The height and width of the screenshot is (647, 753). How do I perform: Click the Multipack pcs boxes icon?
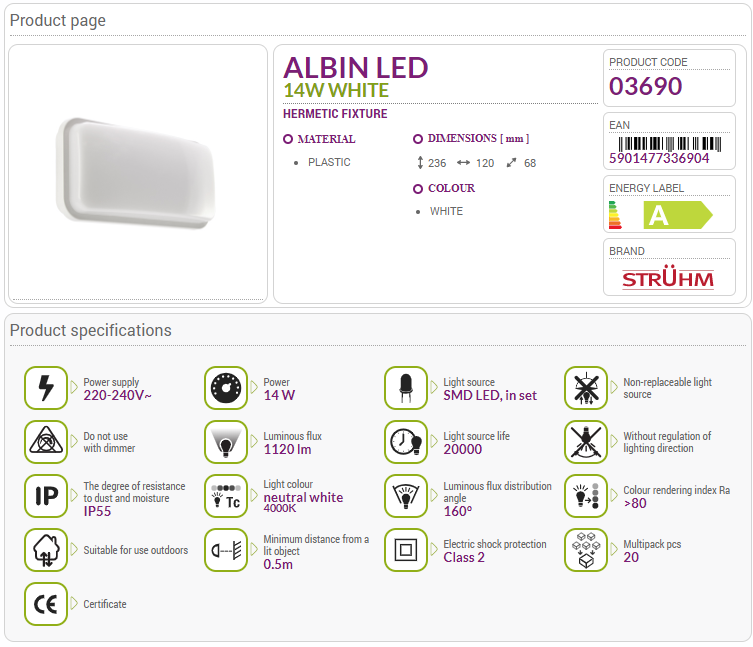pos(586,549)
